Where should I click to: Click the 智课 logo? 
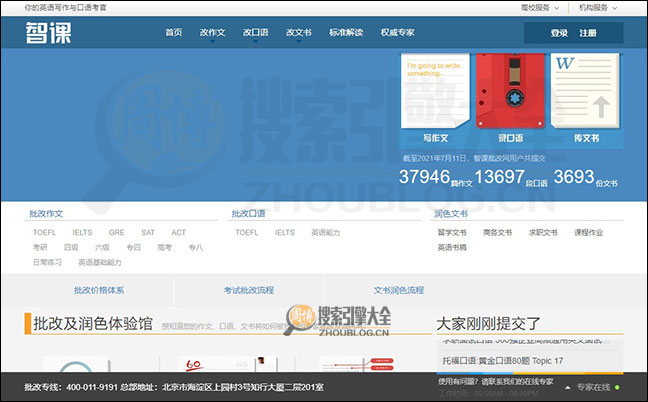[48, 33]
